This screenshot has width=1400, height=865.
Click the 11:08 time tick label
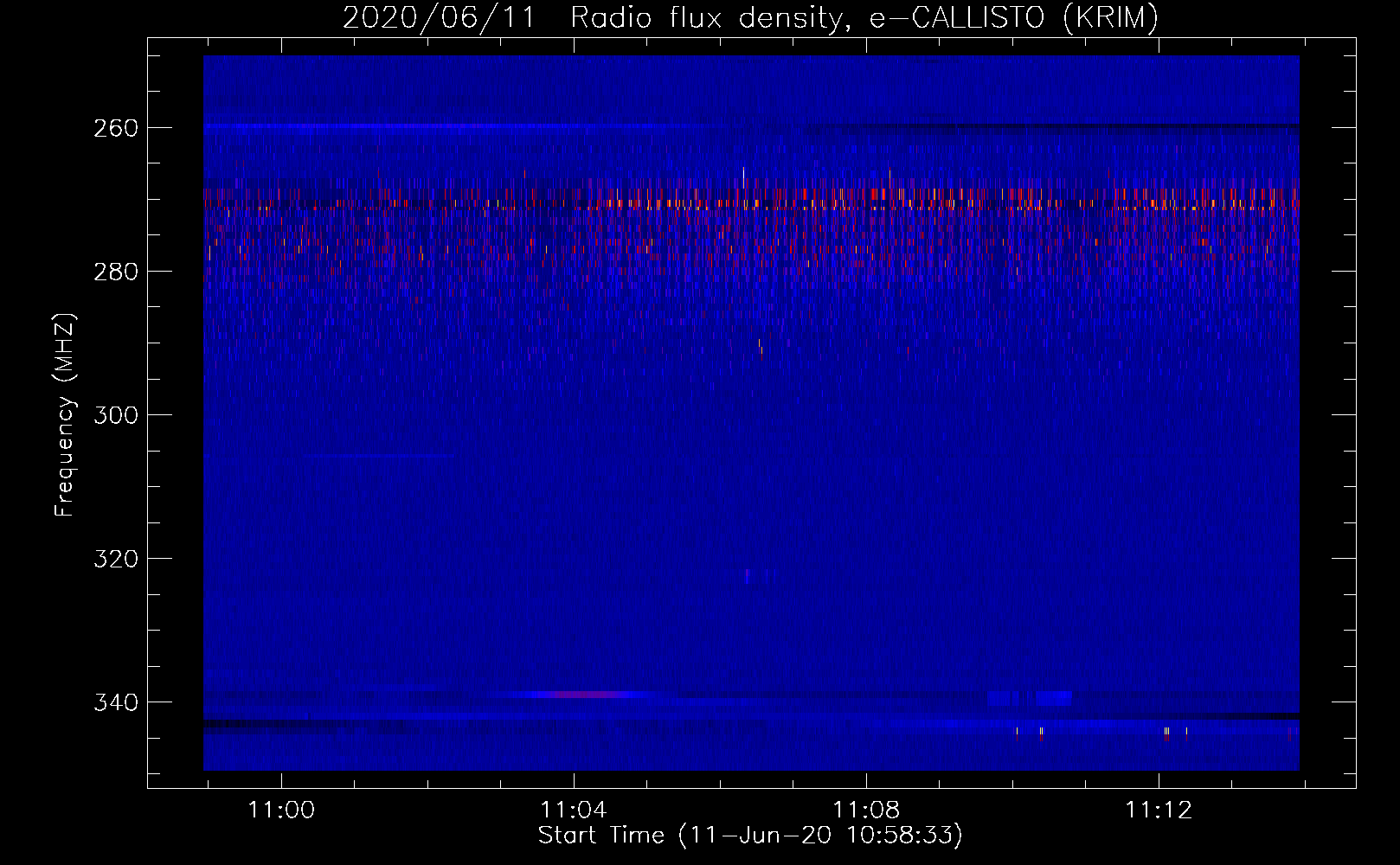pos(866,811)
